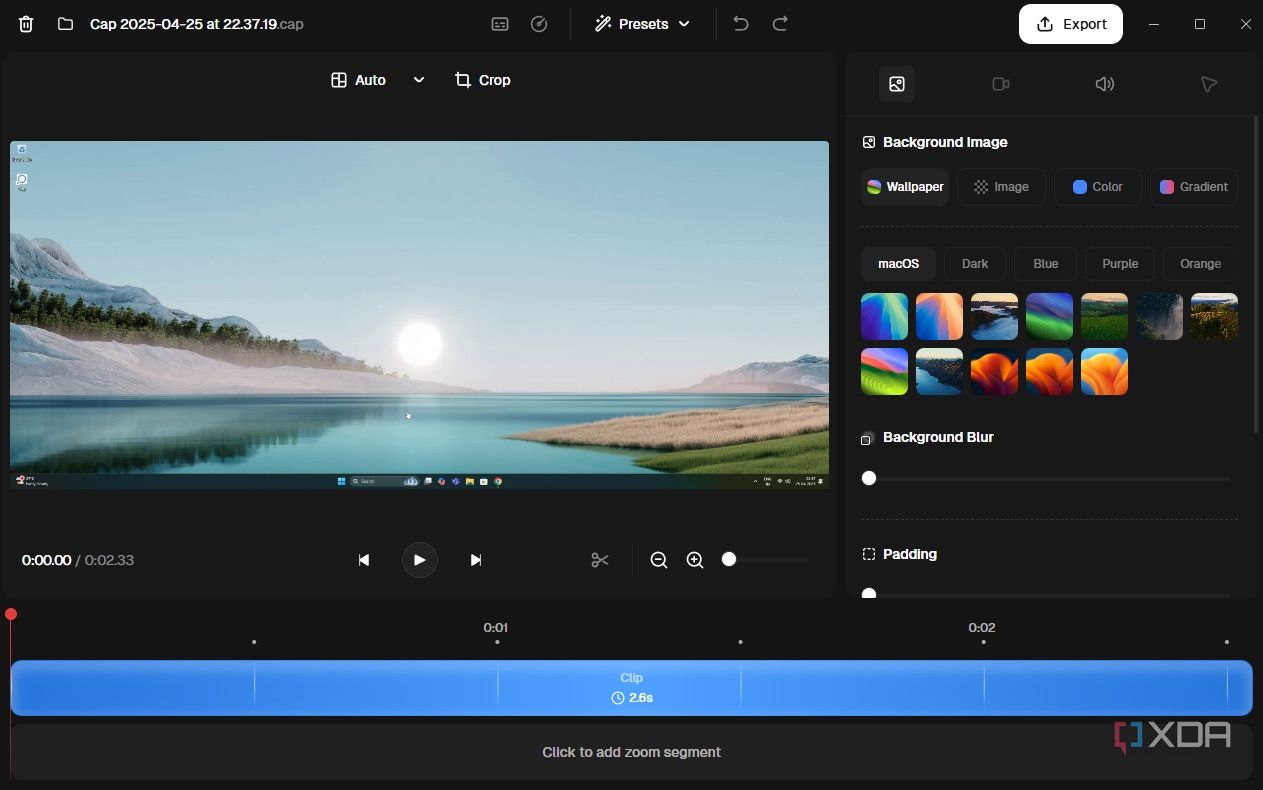Zoom in timeline magnifier
Image resolution: width=1263 pixels, height=790 pixels.
click(x=695, y=560)
